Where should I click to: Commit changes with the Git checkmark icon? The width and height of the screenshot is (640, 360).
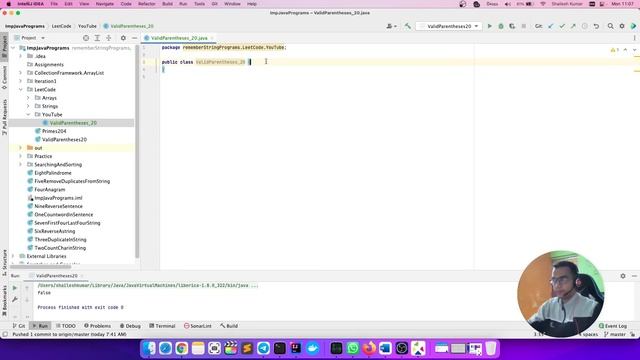point(562,26)
